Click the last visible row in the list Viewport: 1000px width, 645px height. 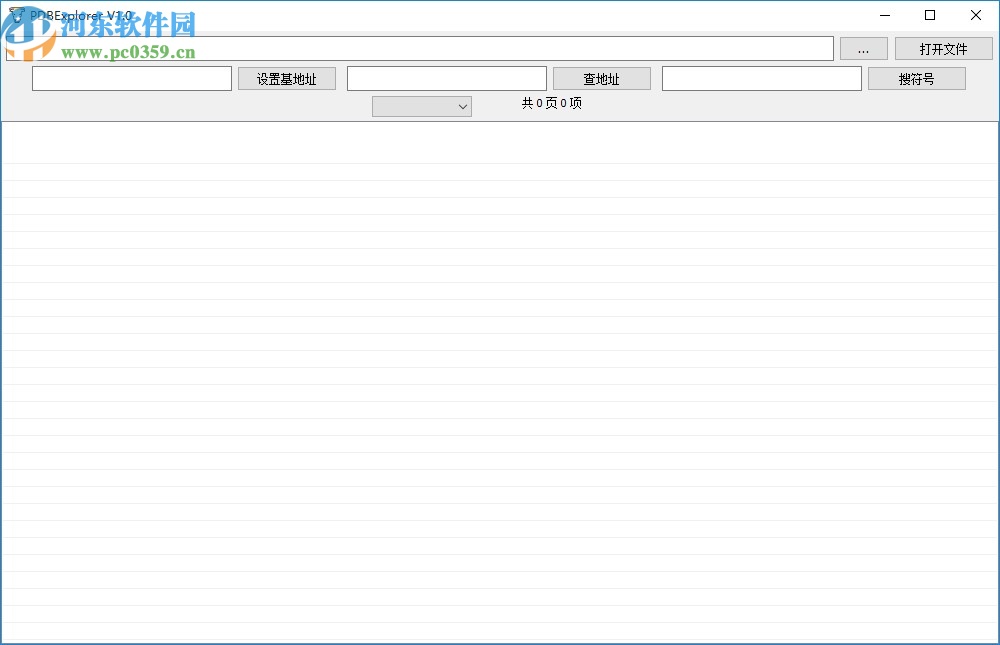(x=500, y=628)
